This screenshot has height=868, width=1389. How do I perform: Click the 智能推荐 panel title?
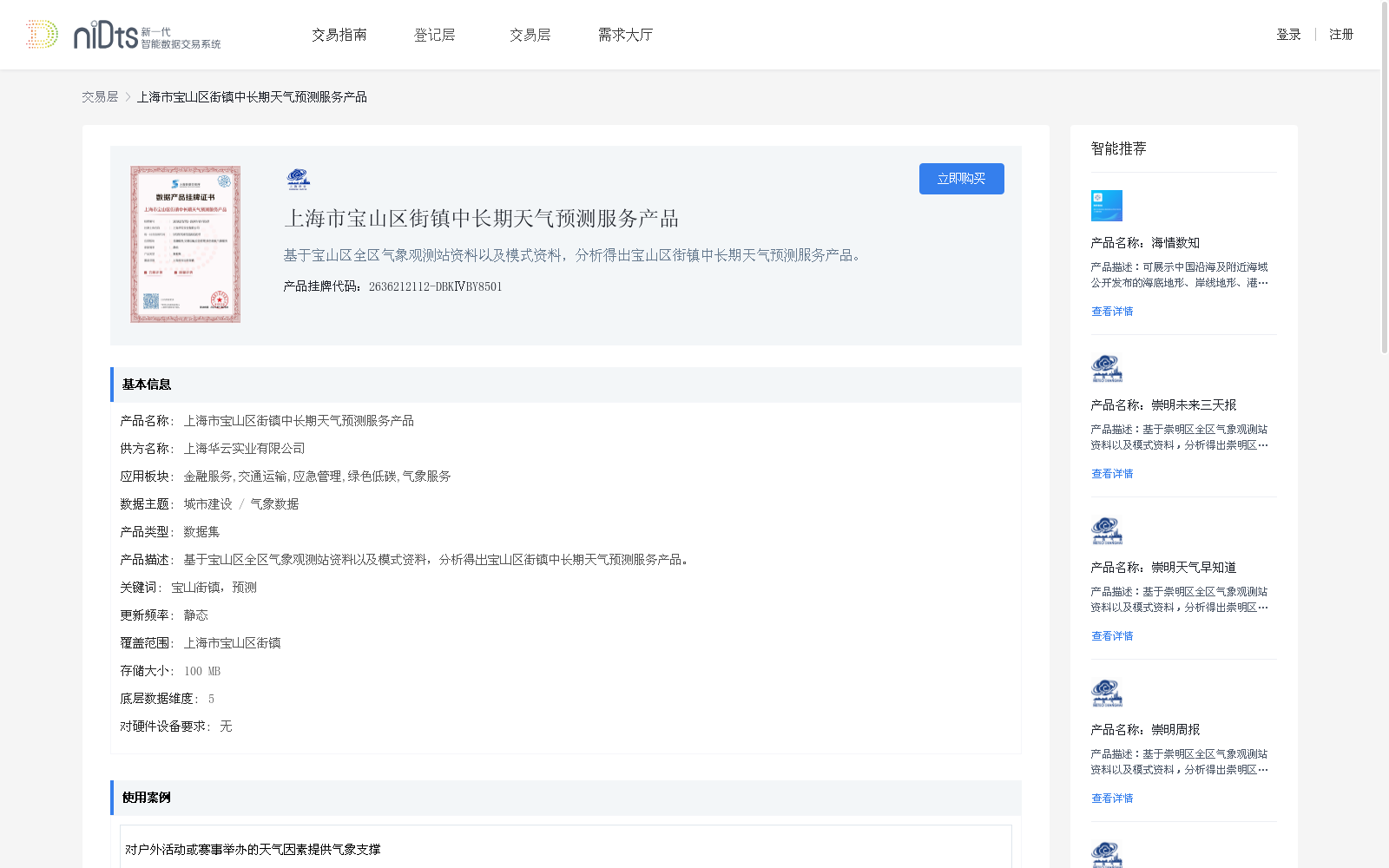point(1119,148)
